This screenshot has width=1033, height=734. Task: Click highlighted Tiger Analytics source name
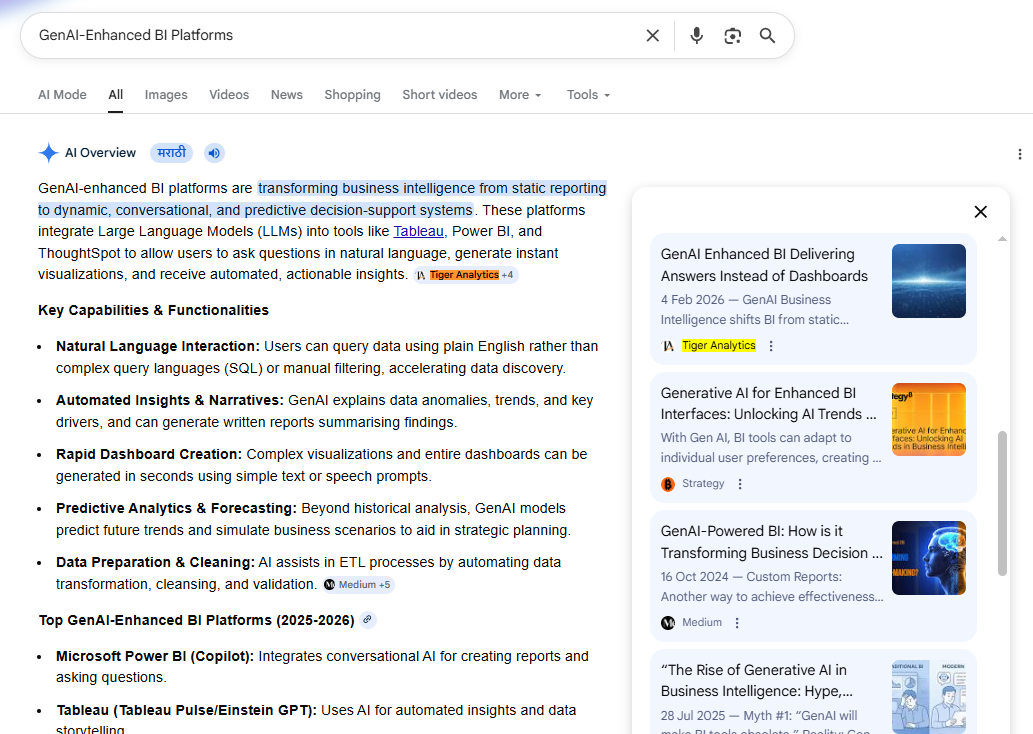[719, 345]
